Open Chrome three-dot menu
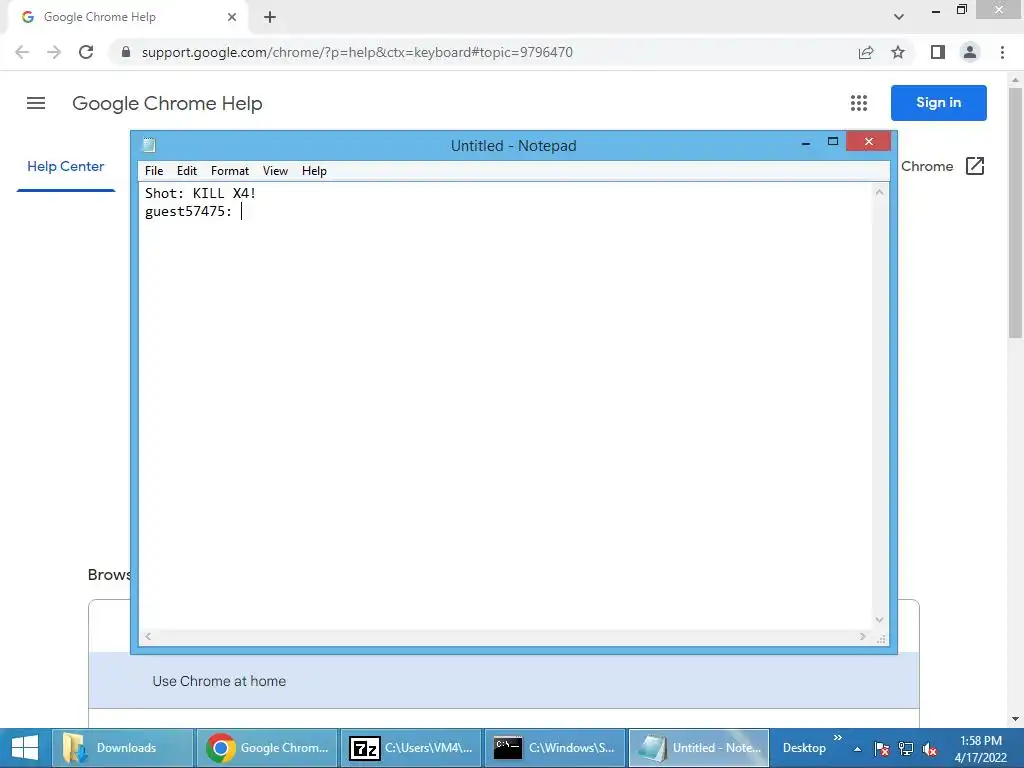The width and height of the screenshot is (1024, 768). pos(1002,52)
